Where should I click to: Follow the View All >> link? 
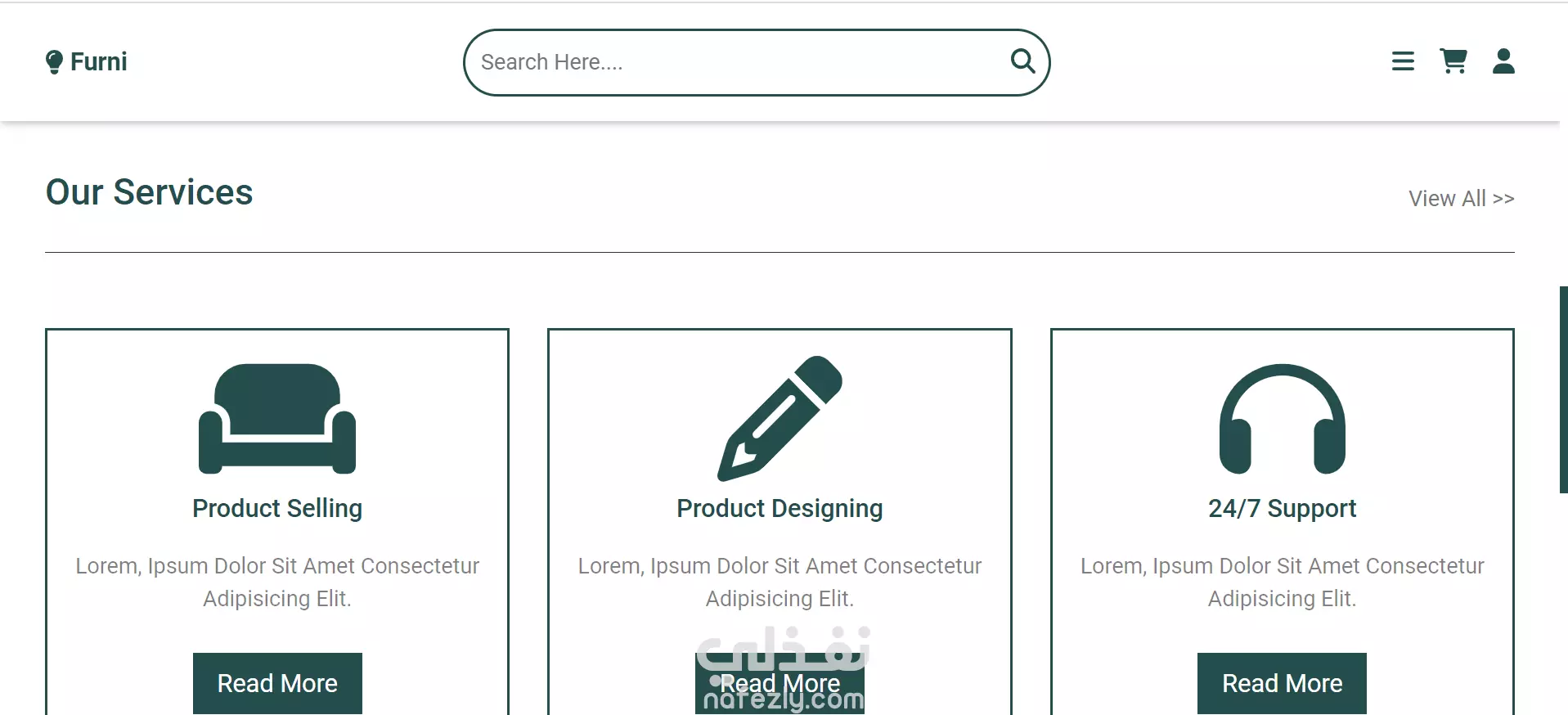click(x=1461, y=199)
